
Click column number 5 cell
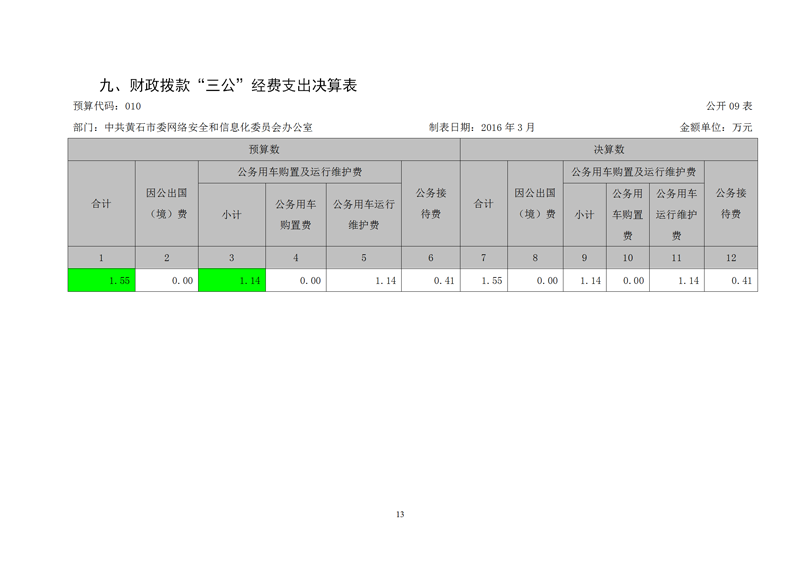coord(364,258)
